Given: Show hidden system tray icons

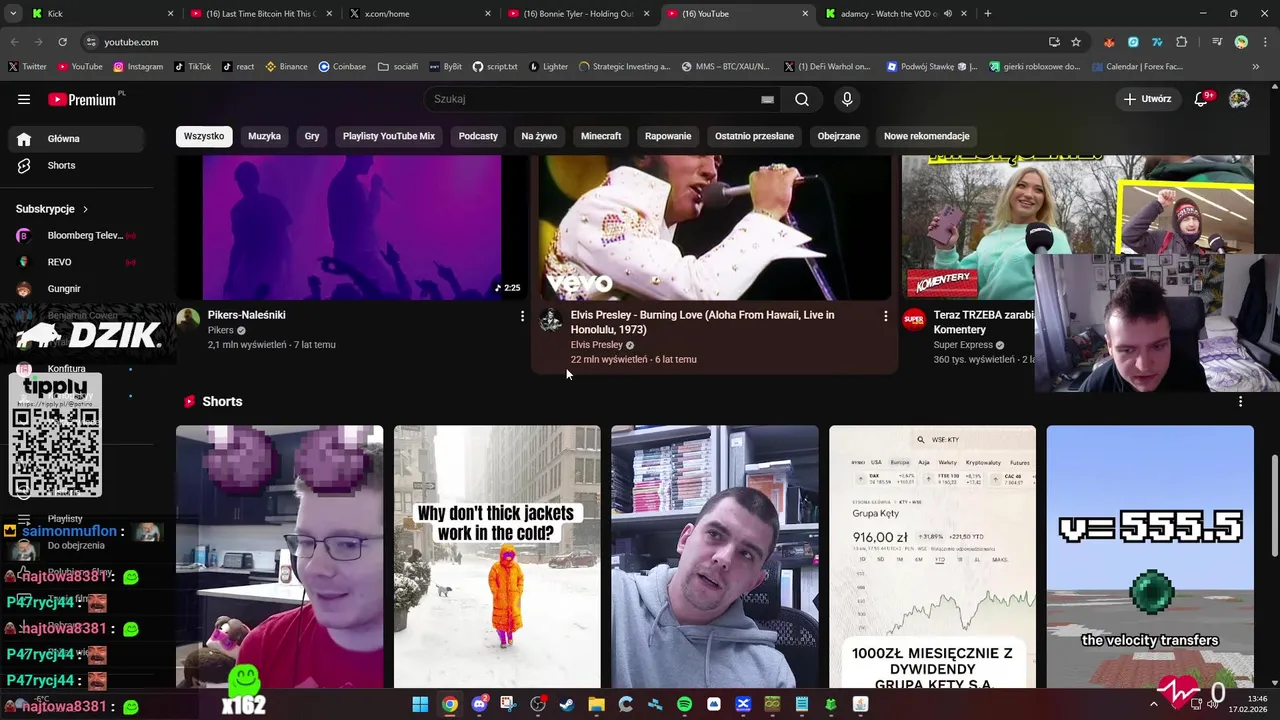Looking at the screenshot, I should [x=1153, y=704].
